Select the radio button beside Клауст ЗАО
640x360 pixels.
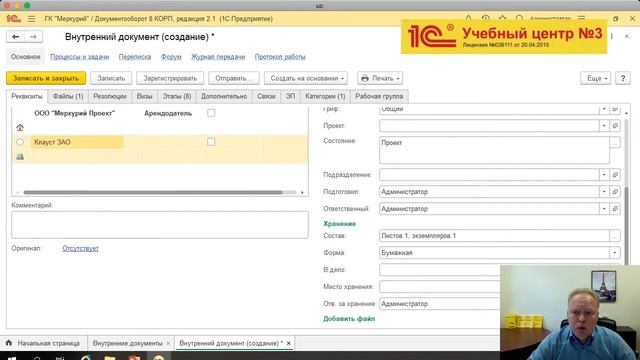click(x=20, y=142)
